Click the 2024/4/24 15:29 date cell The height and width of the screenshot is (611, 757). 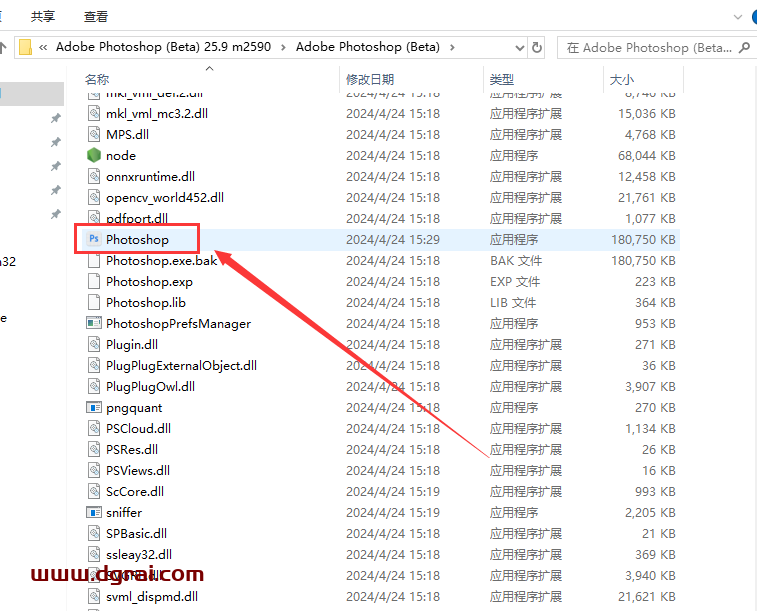[393, 239]
